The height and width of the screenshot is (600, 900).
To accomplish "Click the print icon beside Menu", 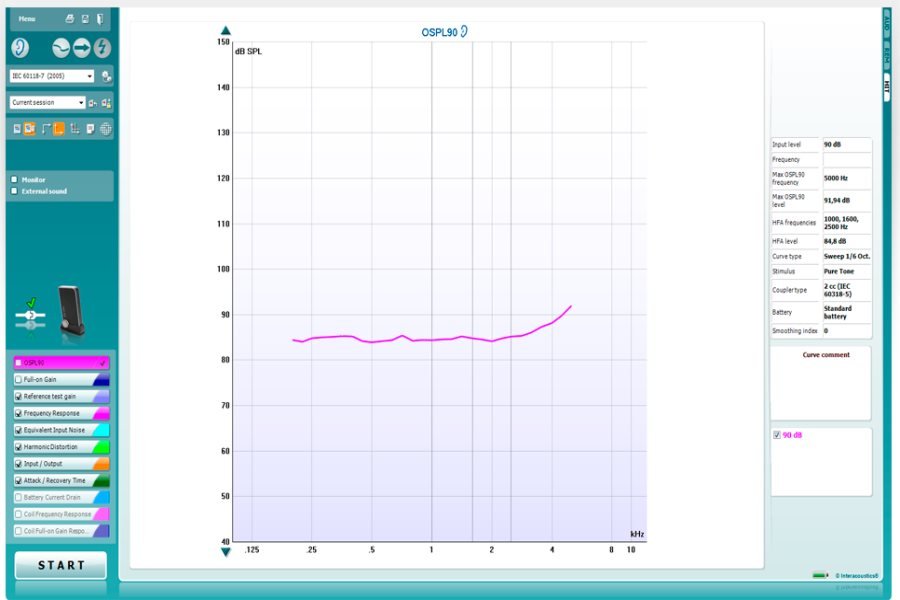I will pos(69,19).
